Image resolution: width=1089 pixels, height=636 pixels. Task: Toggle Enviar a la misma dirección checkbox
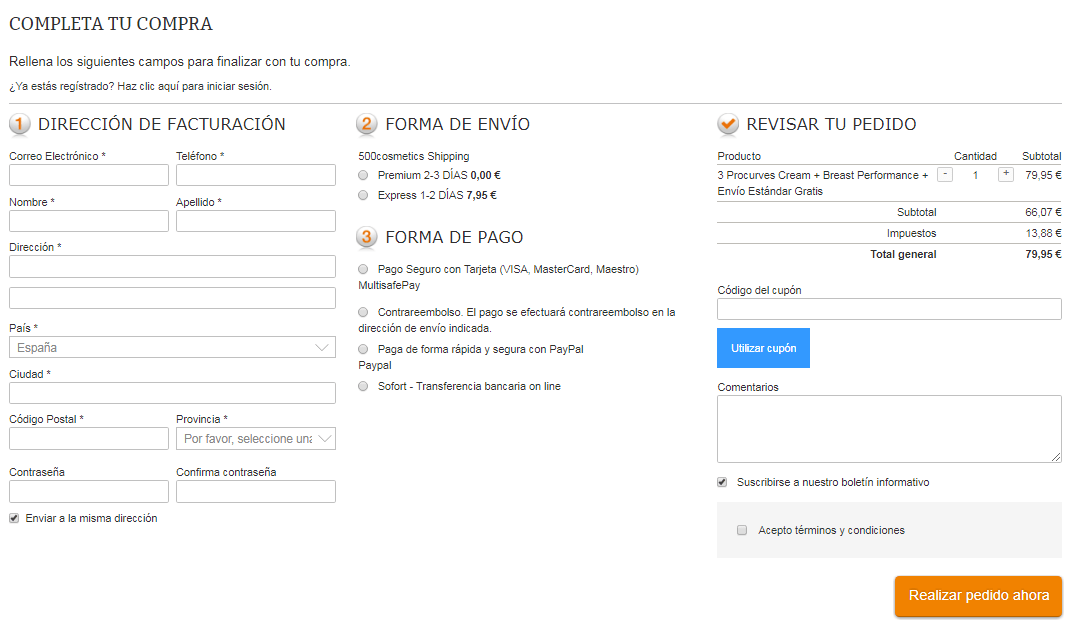pos(14,518)
